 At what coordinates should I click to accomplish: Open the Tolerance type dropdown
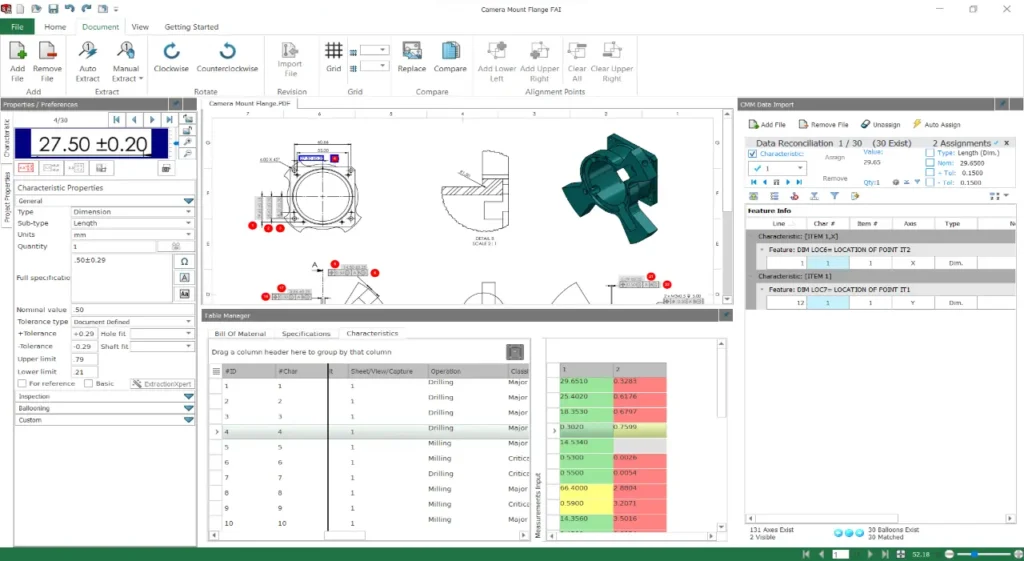coord(189,322)
